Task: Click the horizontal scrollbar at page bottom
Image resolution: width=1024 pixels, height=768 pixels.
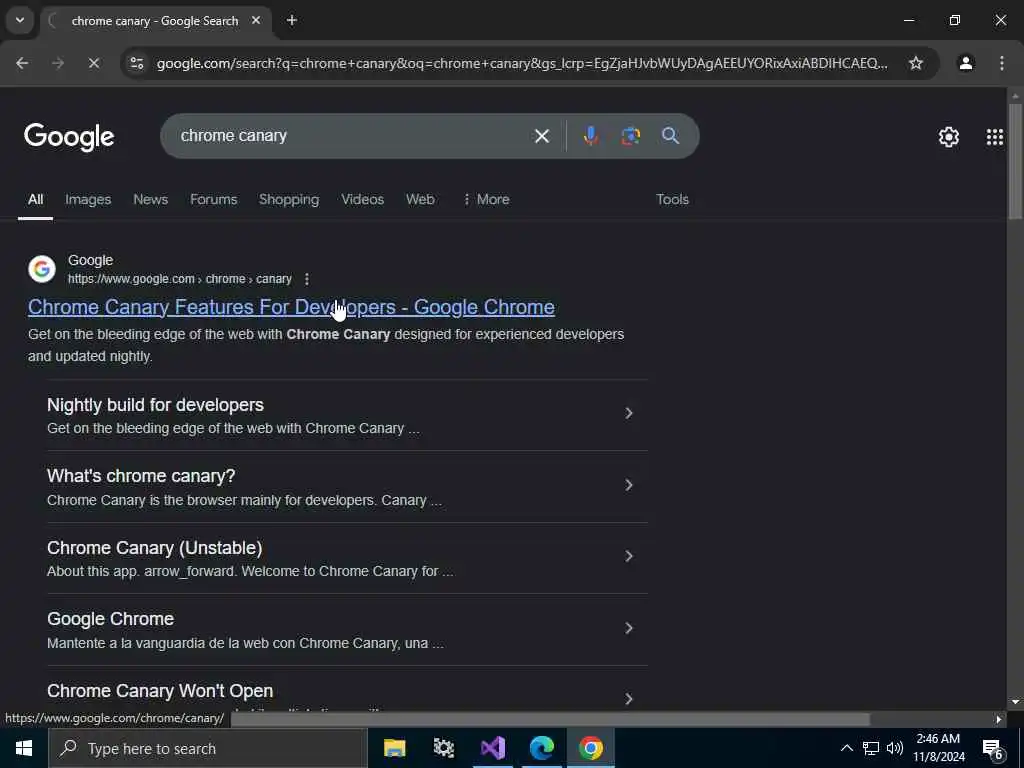Action: (x=551, y=719)
